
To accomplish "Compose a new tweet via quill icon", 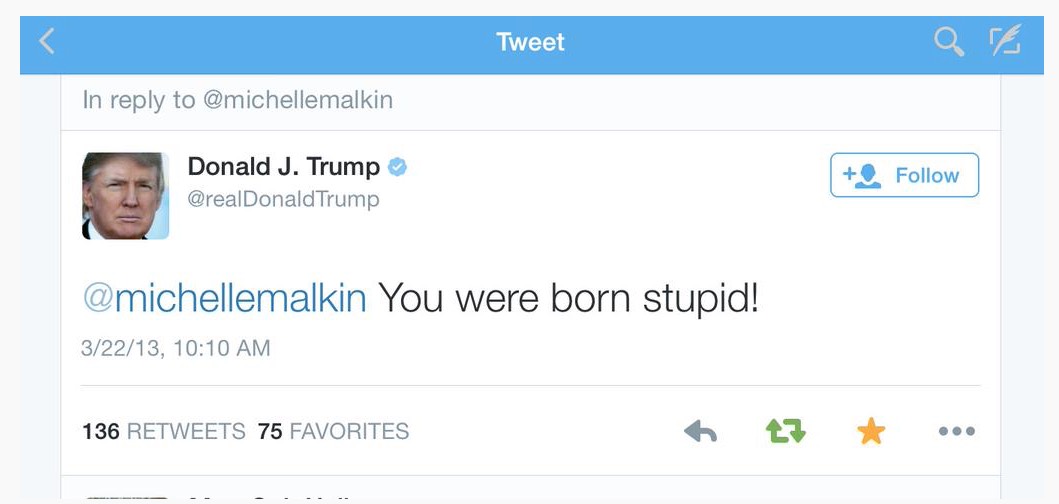I will pos(1003,42).
